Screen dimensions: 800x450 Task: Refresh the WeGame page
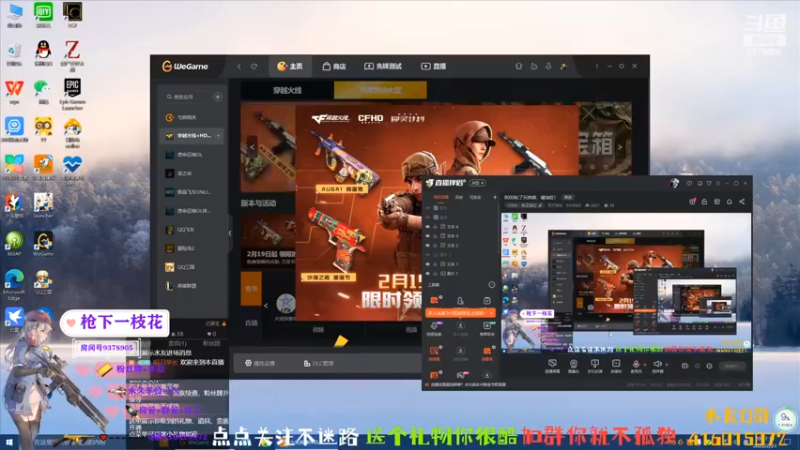click(x=254, y=66)
